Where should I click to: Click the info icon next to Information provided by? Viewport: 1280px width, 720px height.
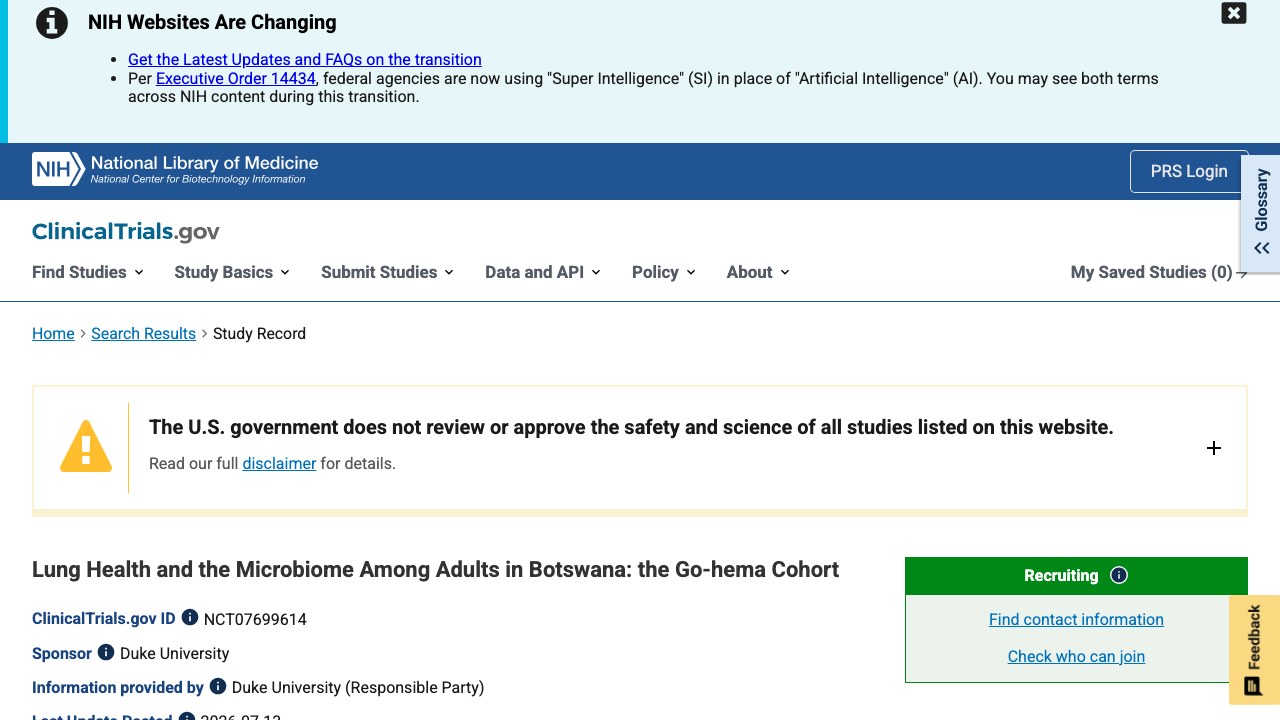coord(217,686)
